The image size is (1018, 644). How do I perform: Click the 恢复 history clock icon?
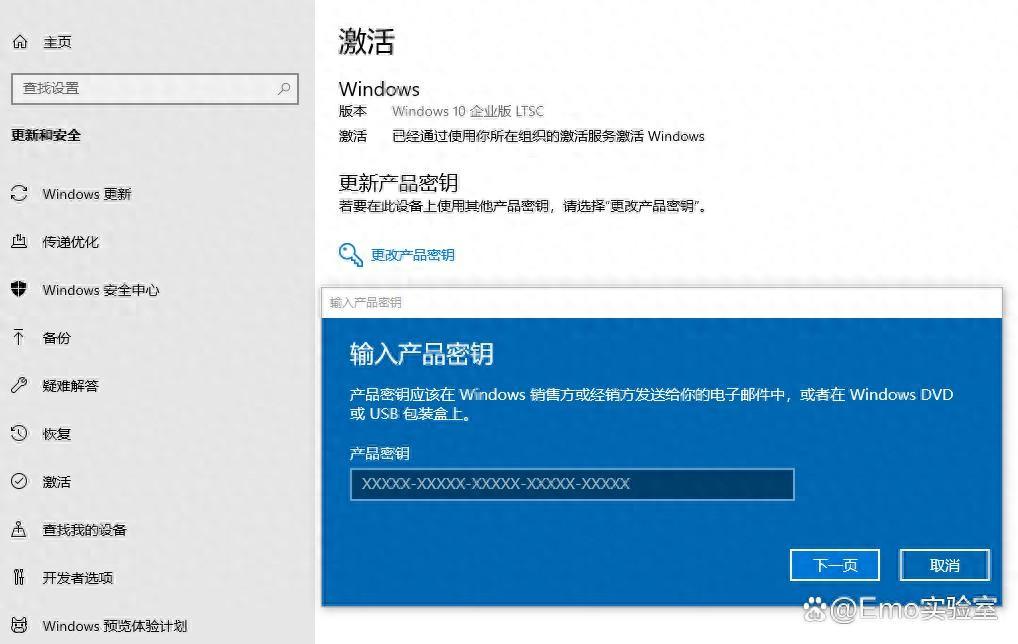coord(19,433)
